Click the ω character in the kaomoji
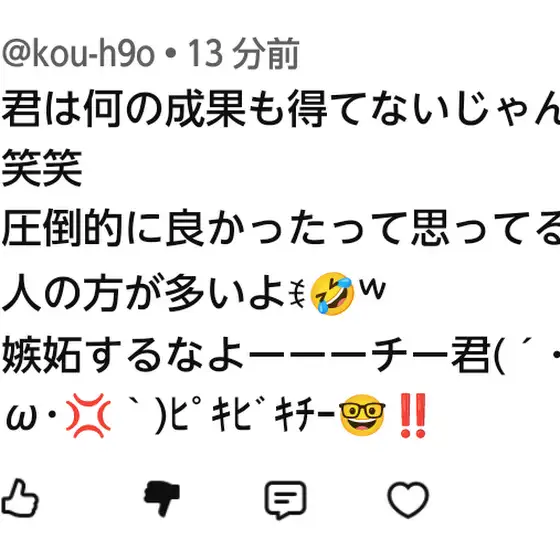The image size is (560, 560). 22,419
